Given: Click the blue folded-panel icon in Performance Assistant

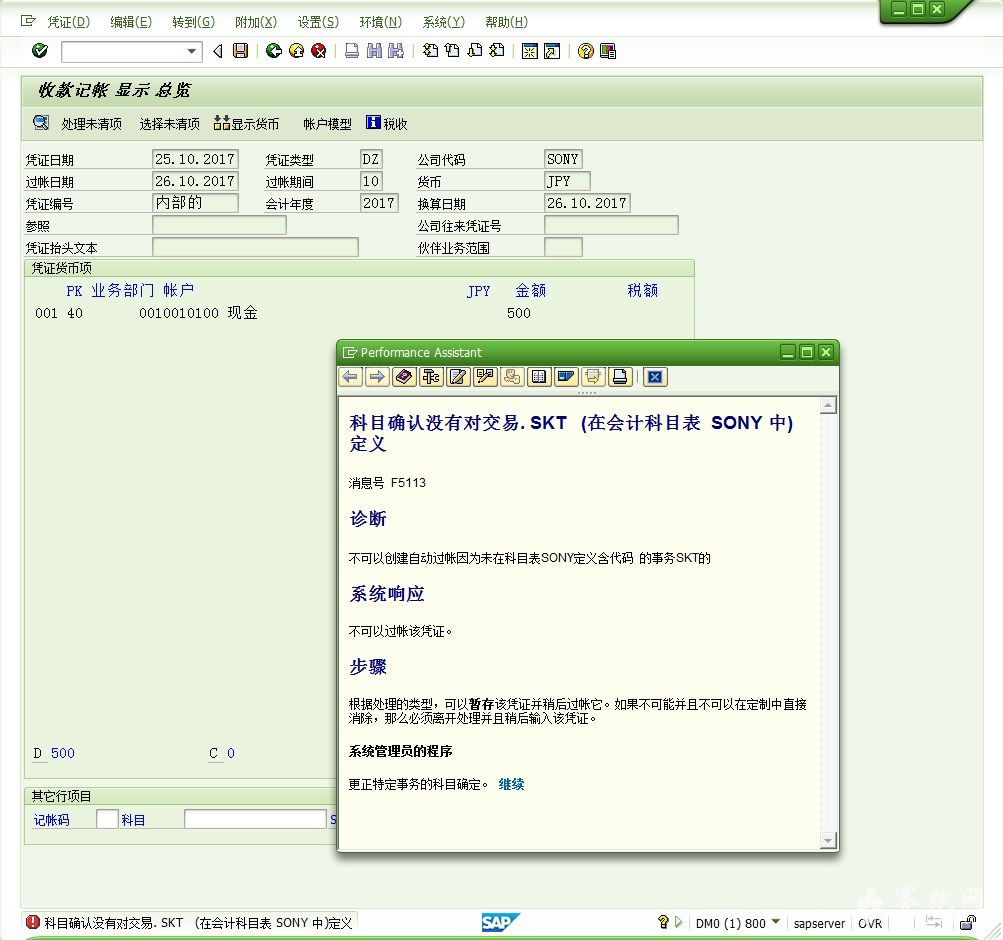Looking at the screenshot, I should [x=565, y=377].
